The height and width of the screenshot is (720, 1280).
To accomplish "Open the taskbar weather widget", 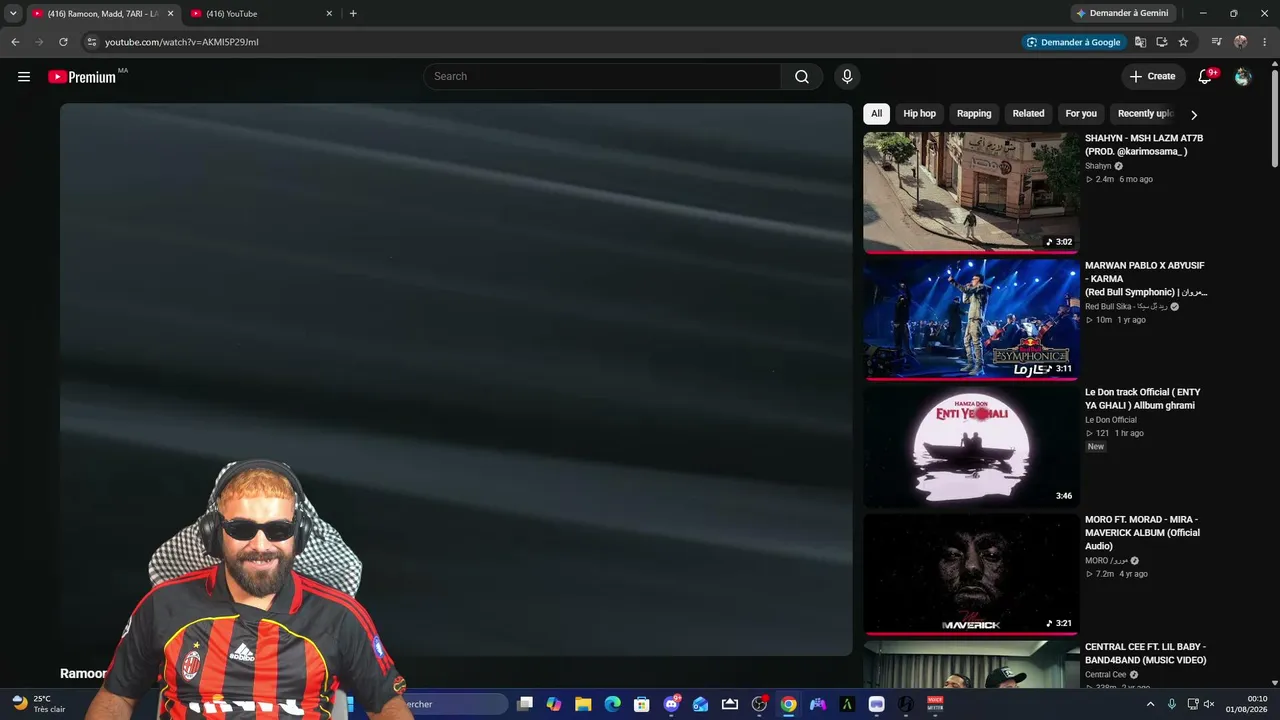I will click(x=40, y=704).
